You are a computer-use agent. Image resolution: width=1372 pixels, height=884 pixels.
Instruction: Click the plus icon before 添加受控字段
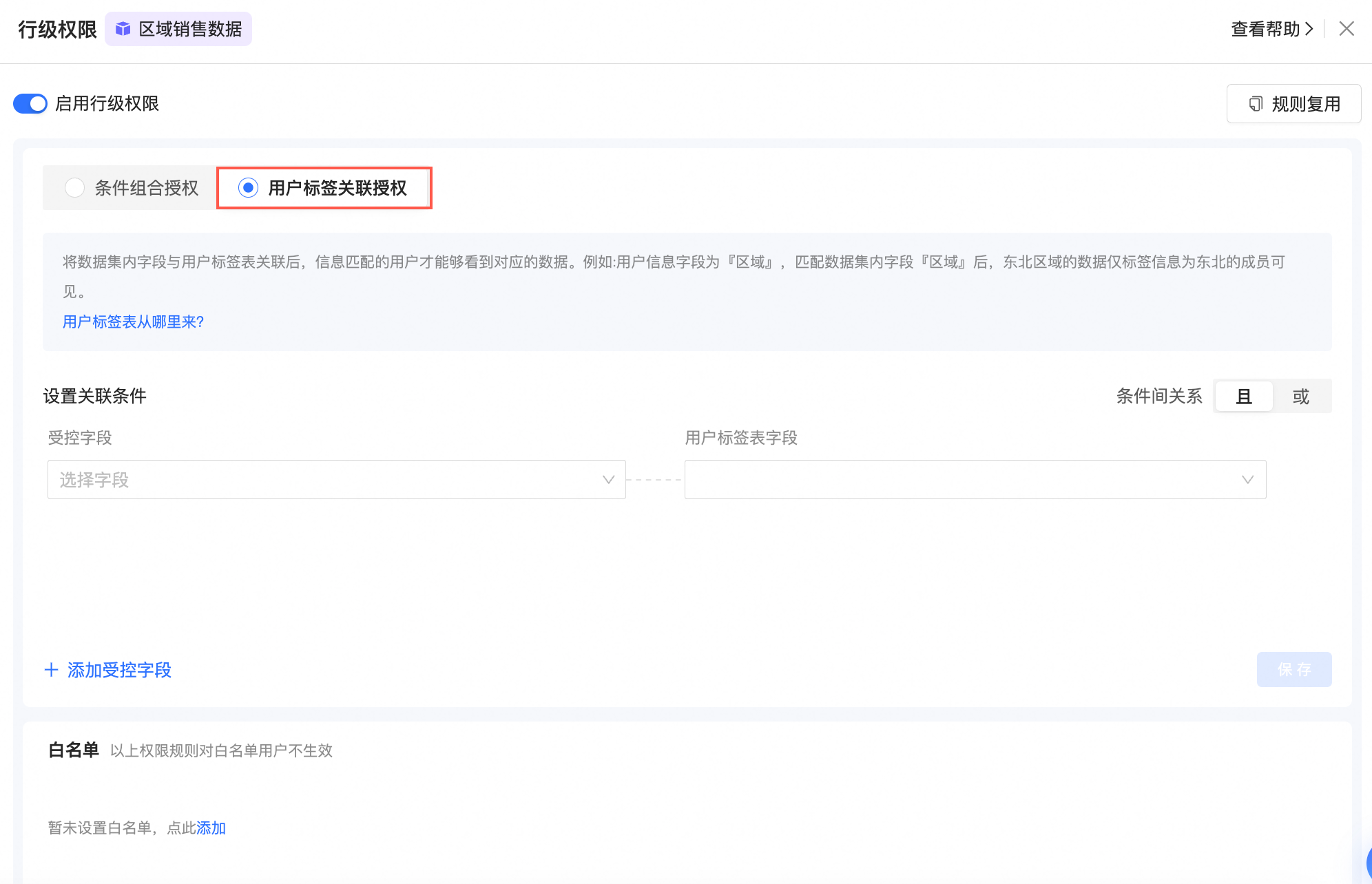(51, 670)
